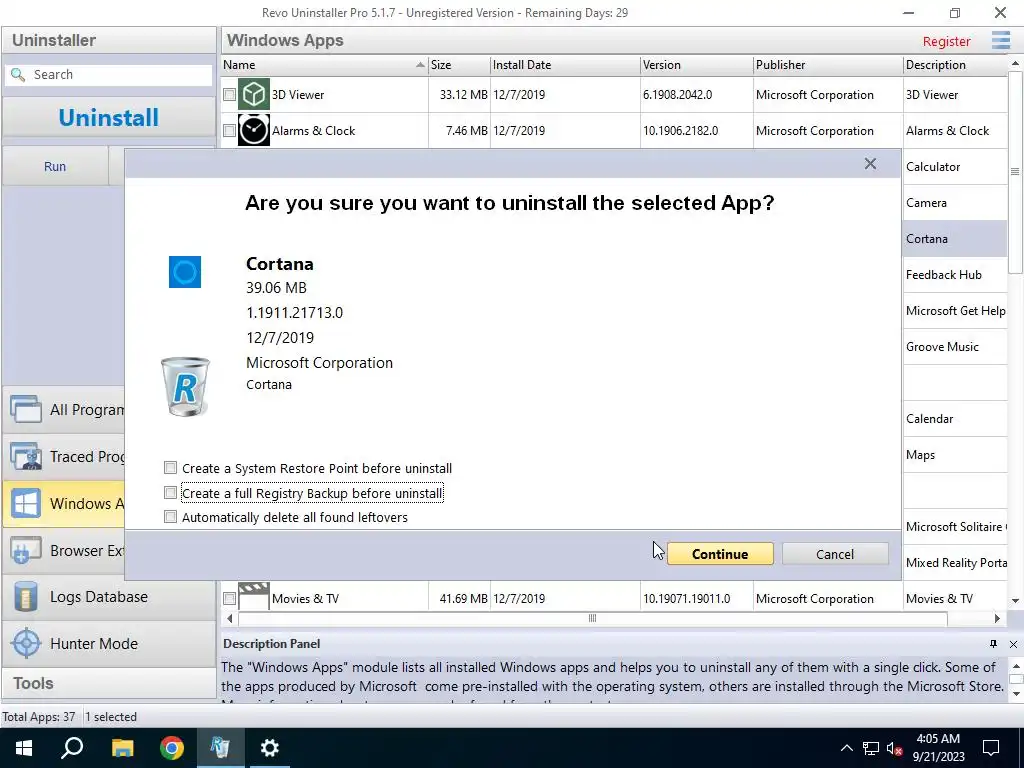
Task: Click the search magnifier icon in sidebar
Action: pyautogui.click(x=18, y=75)
